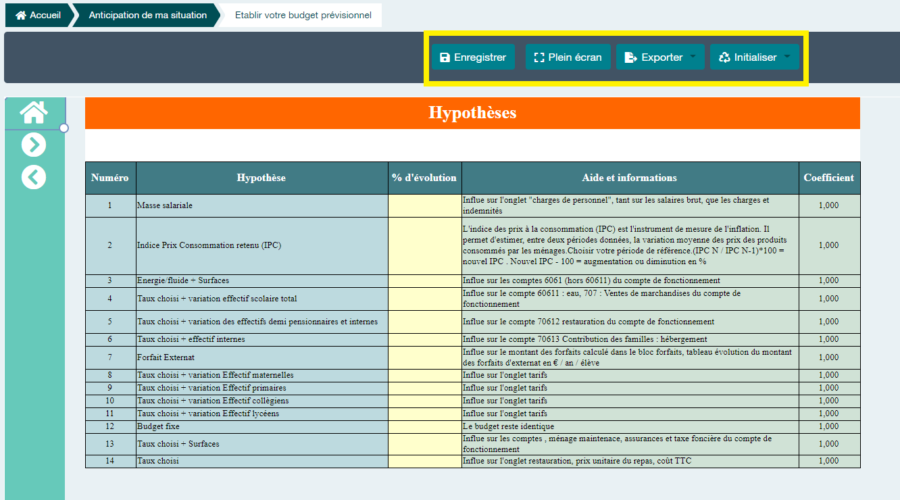Click the orange Hypothèses title banner

point(472,113)
